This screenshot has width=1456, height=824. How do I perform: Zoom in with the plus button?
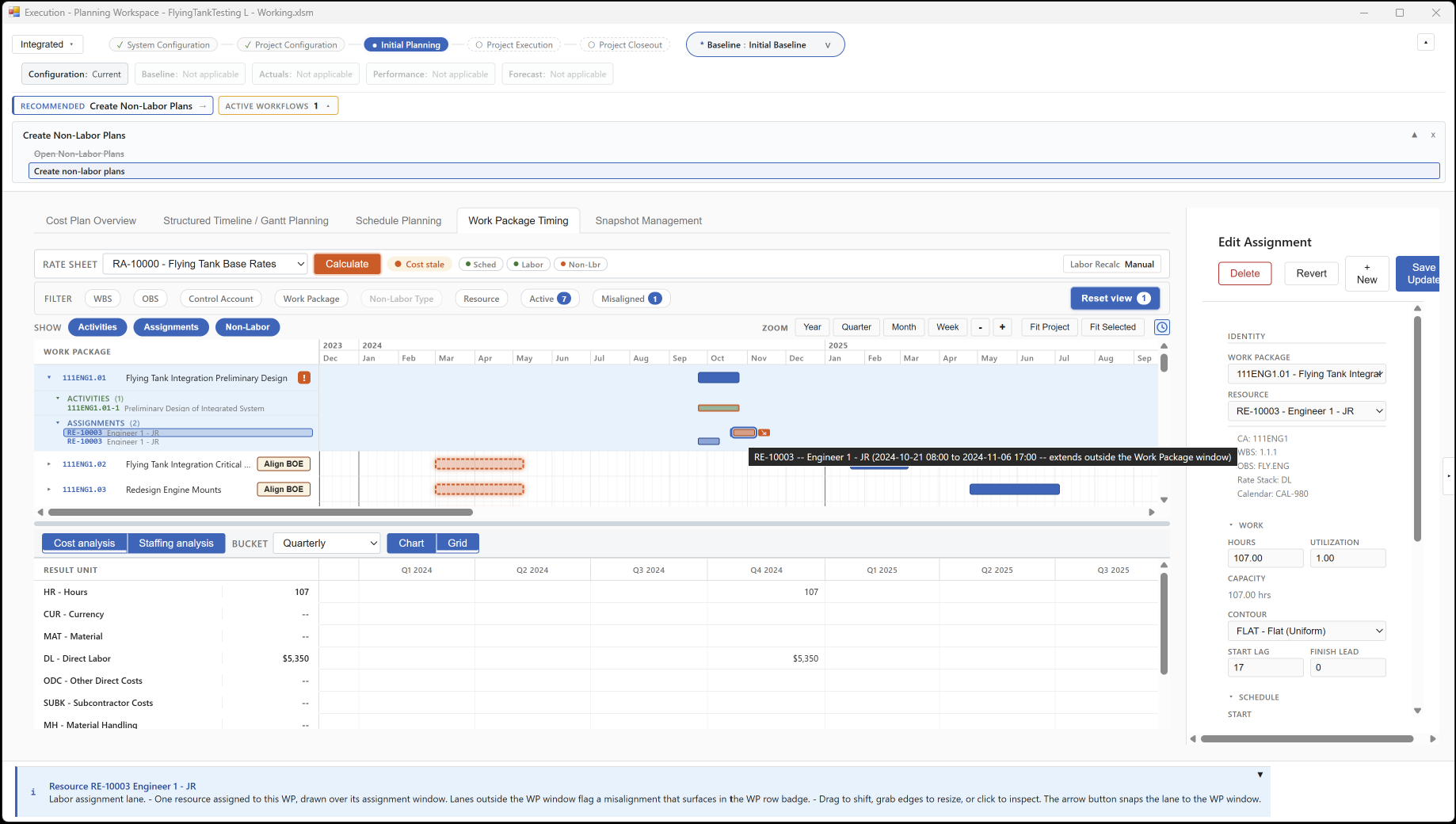[x=1002, y=327]
